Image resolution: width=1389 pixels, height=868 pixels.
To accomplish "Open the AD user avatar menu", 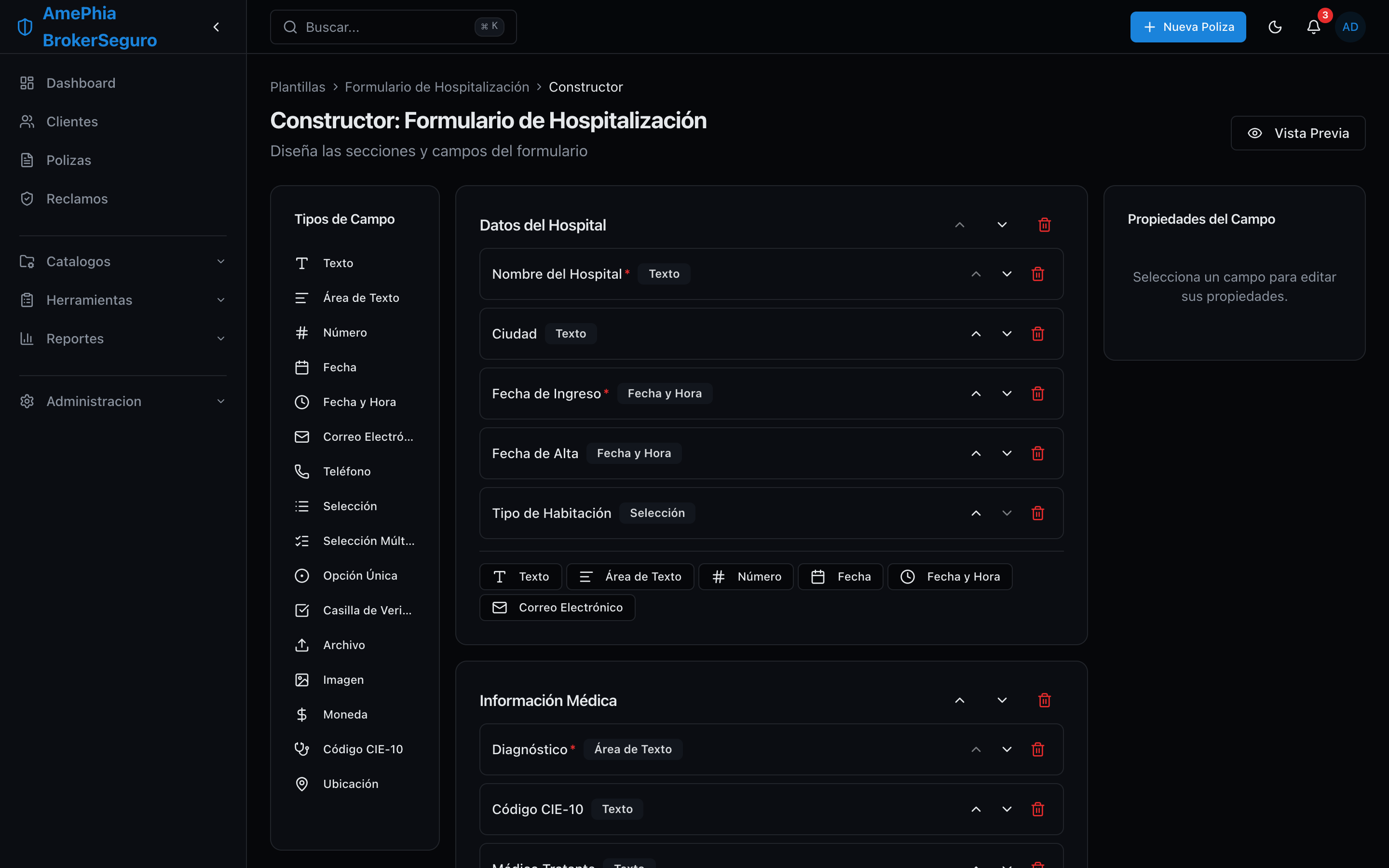I will 1350,27.
